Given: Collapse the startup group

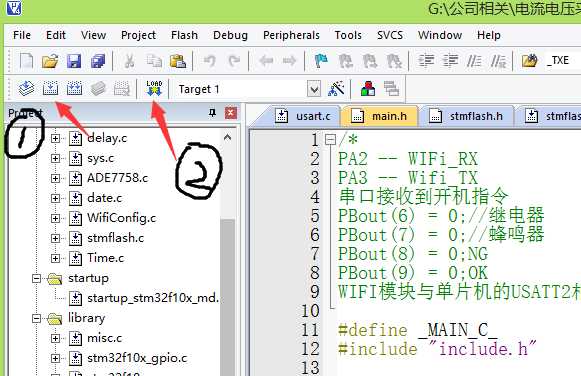Looking at the screenshot, I should (x=36, y=278).
